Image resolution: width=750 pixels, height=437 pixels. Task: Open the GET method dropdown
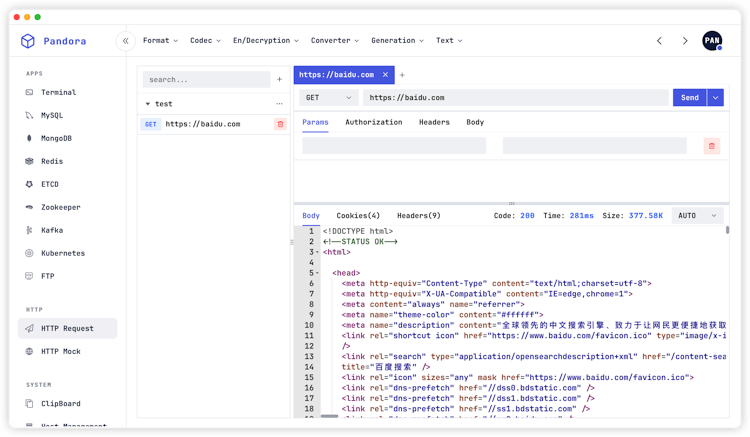tap(329, 98)
